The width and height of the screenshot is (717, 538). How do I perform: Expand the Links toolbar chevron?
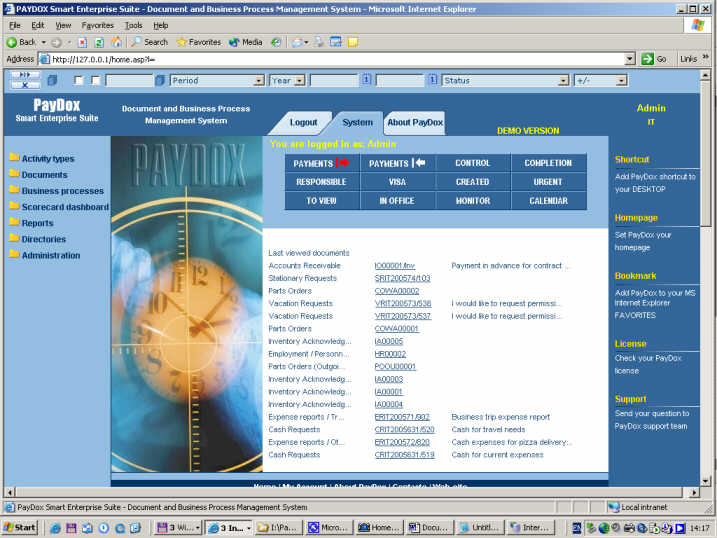(705, 57)
